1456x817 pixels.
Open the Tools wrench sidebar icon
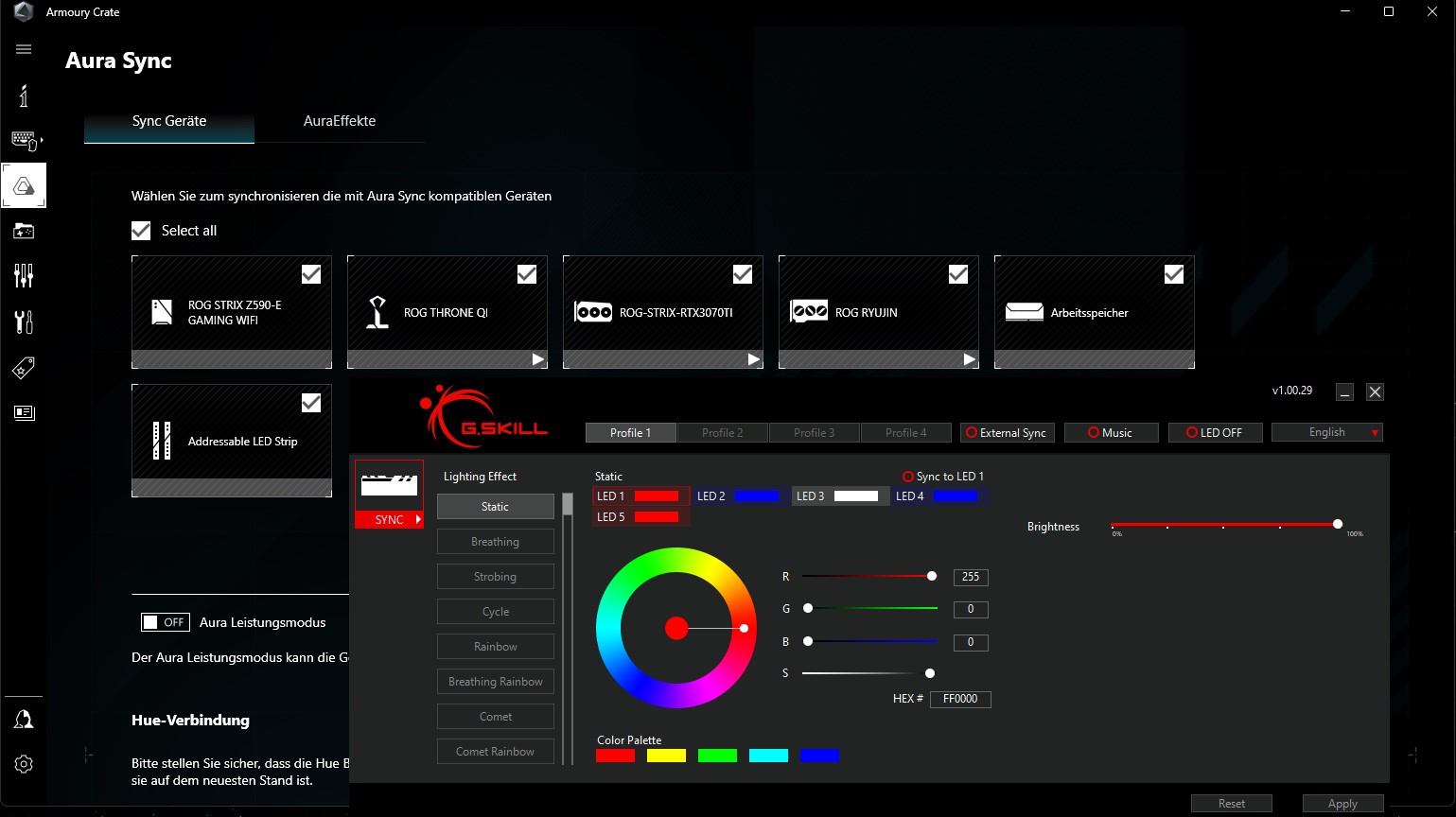point(24,322)
